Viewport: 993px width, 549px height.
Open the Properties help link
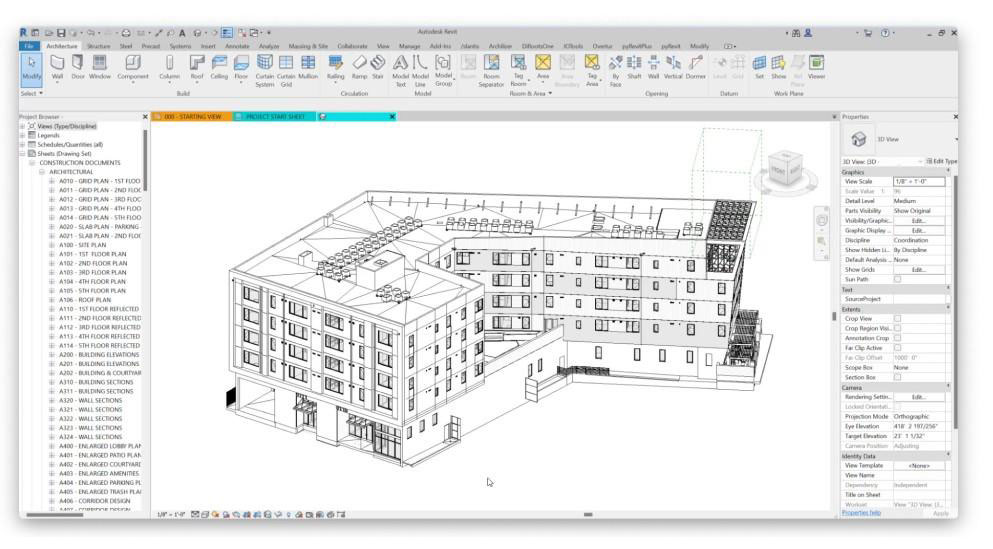[x=861, y=513]
